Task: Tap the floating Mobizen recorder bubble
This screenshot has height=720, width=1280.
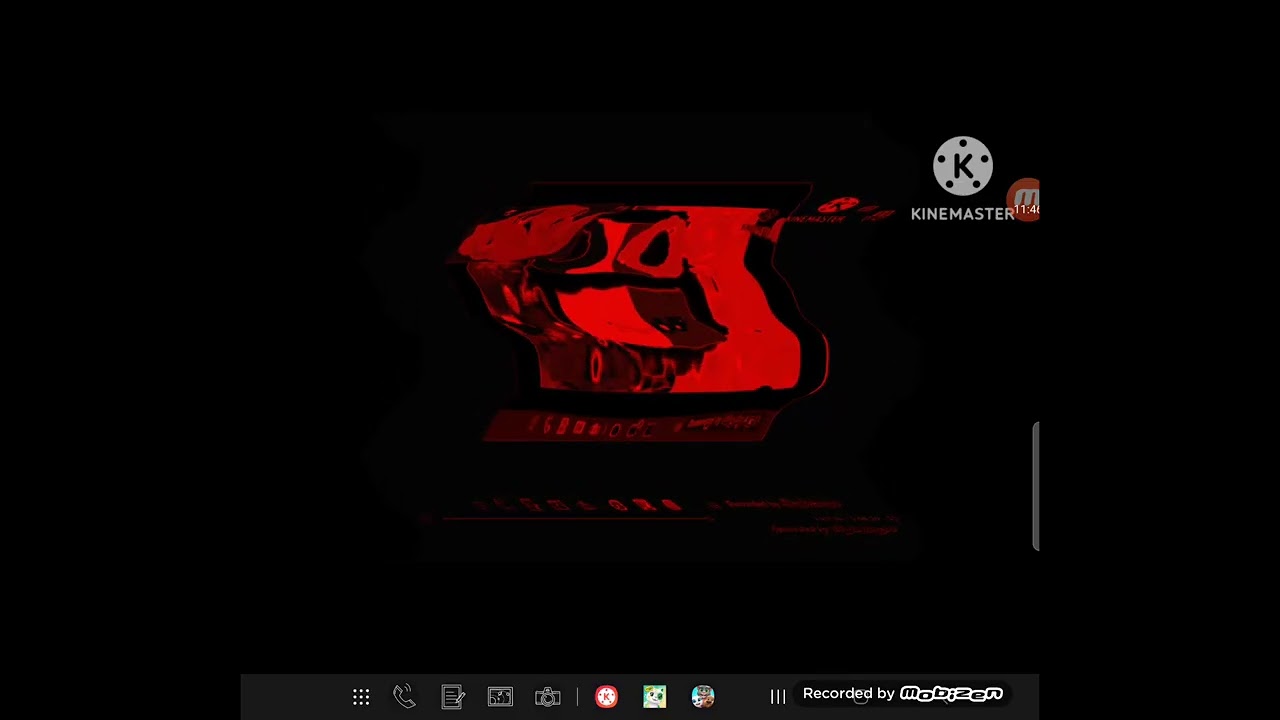Action: pos(1024,200)
